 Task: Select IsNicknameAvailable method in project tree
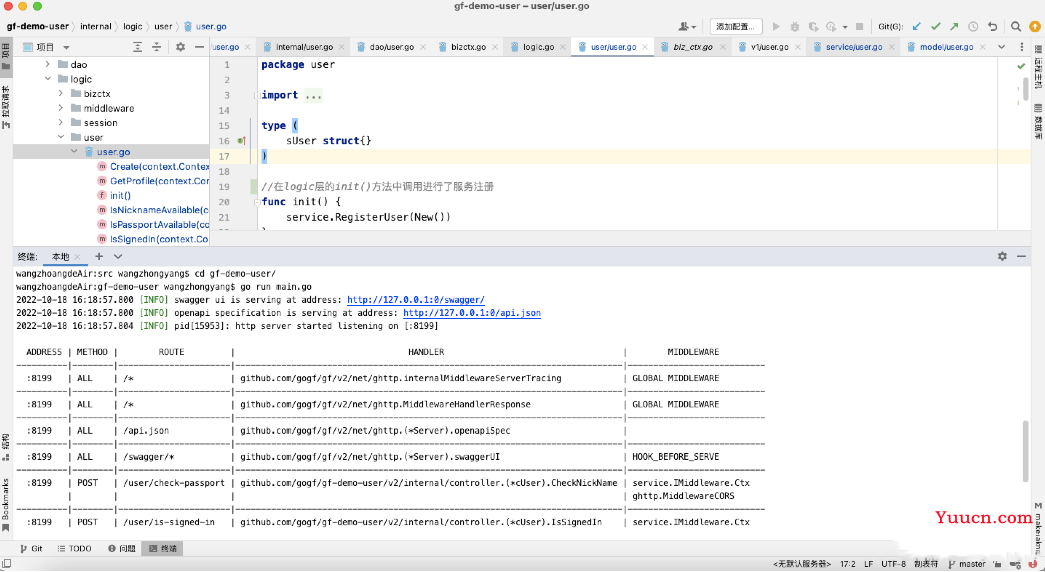click(159, 210)
